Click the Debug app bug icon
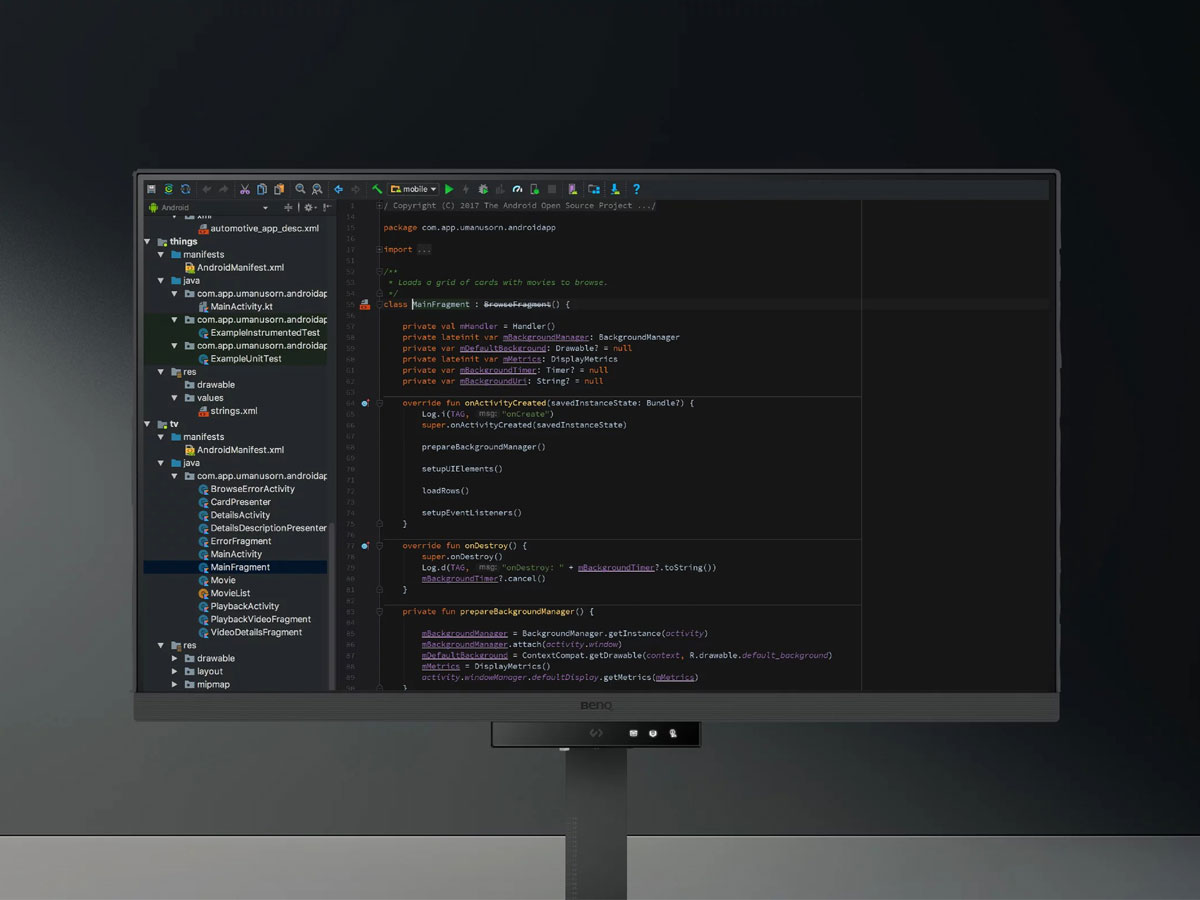Image resolution: width=1200 pixels, height=900 pixels. (x=483, y=189)
